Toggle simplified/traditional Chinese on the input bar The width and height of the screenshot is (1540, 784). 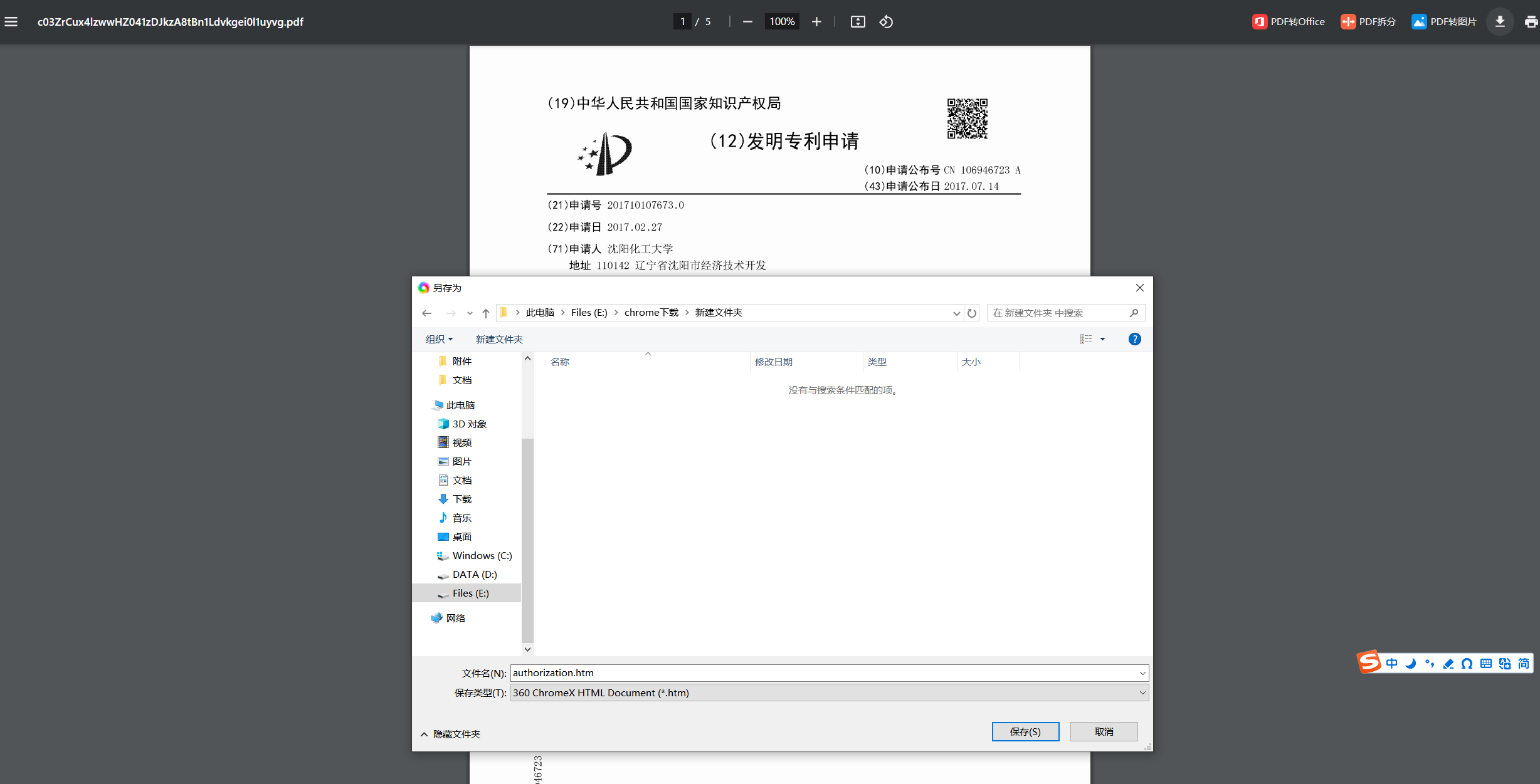point(1526,662)
